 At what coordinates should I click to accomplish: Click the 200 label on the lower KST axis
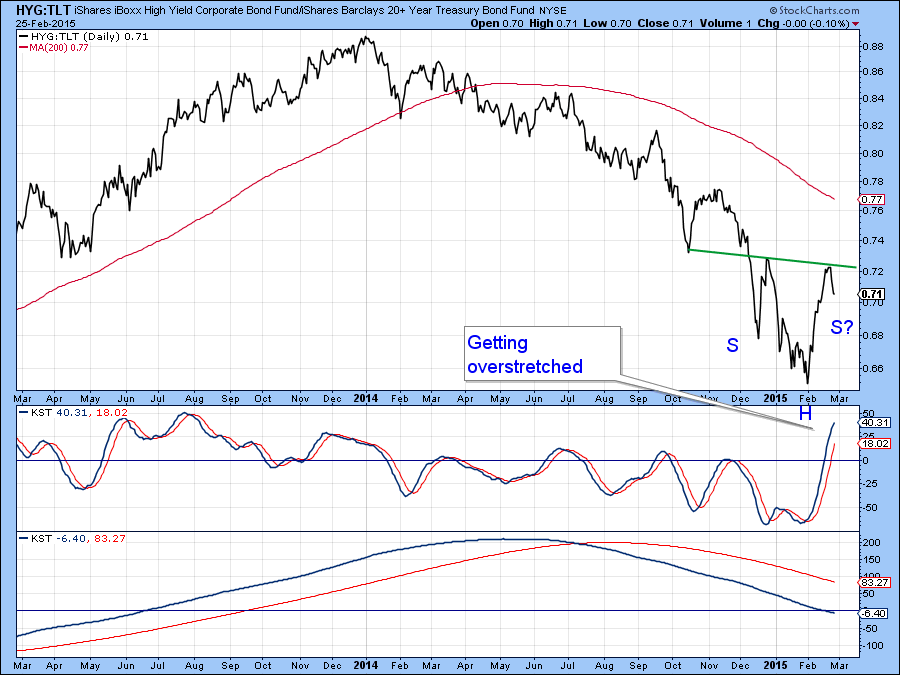872,543
